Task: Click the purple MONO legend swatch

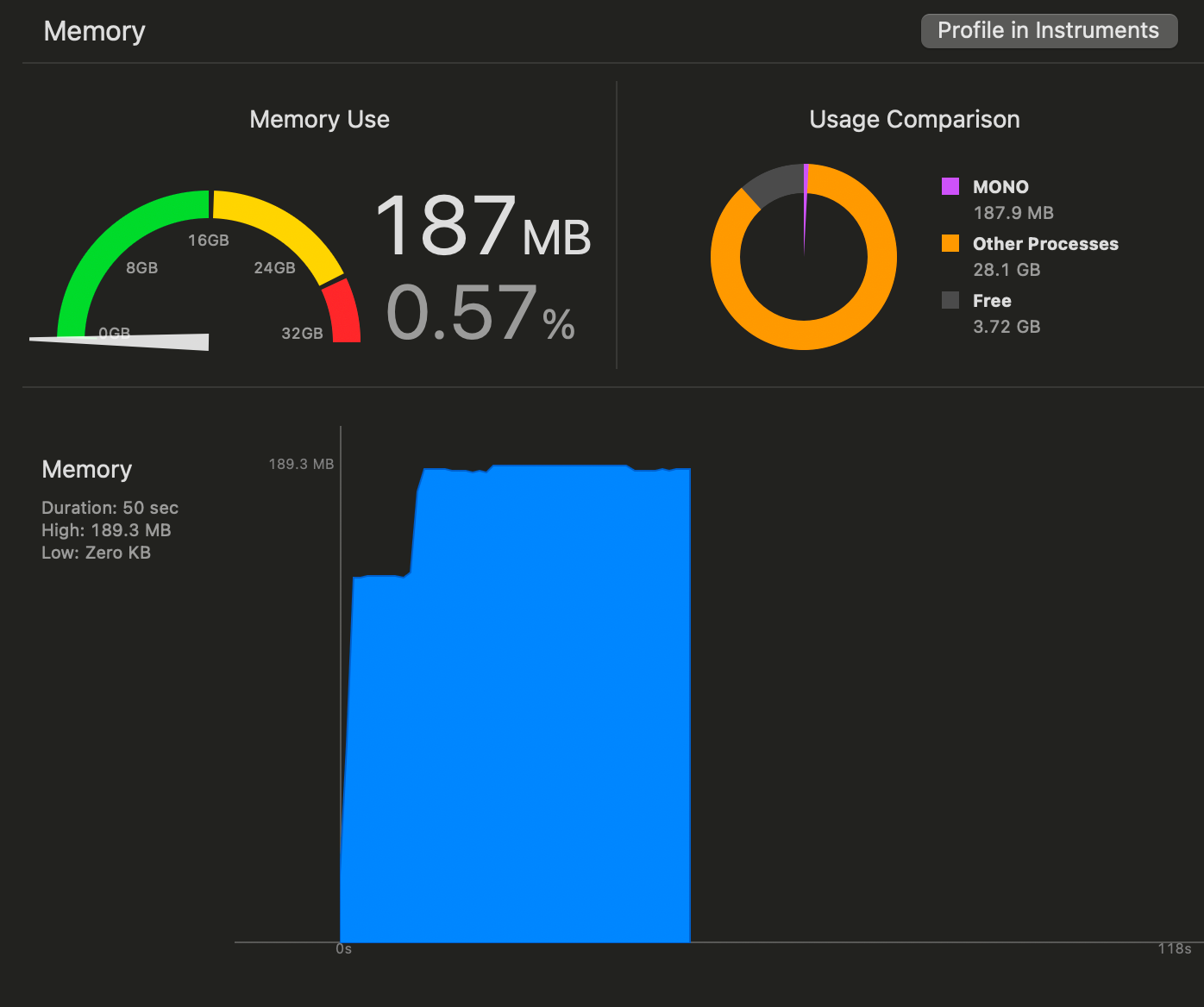Action: tap(950, 186)
